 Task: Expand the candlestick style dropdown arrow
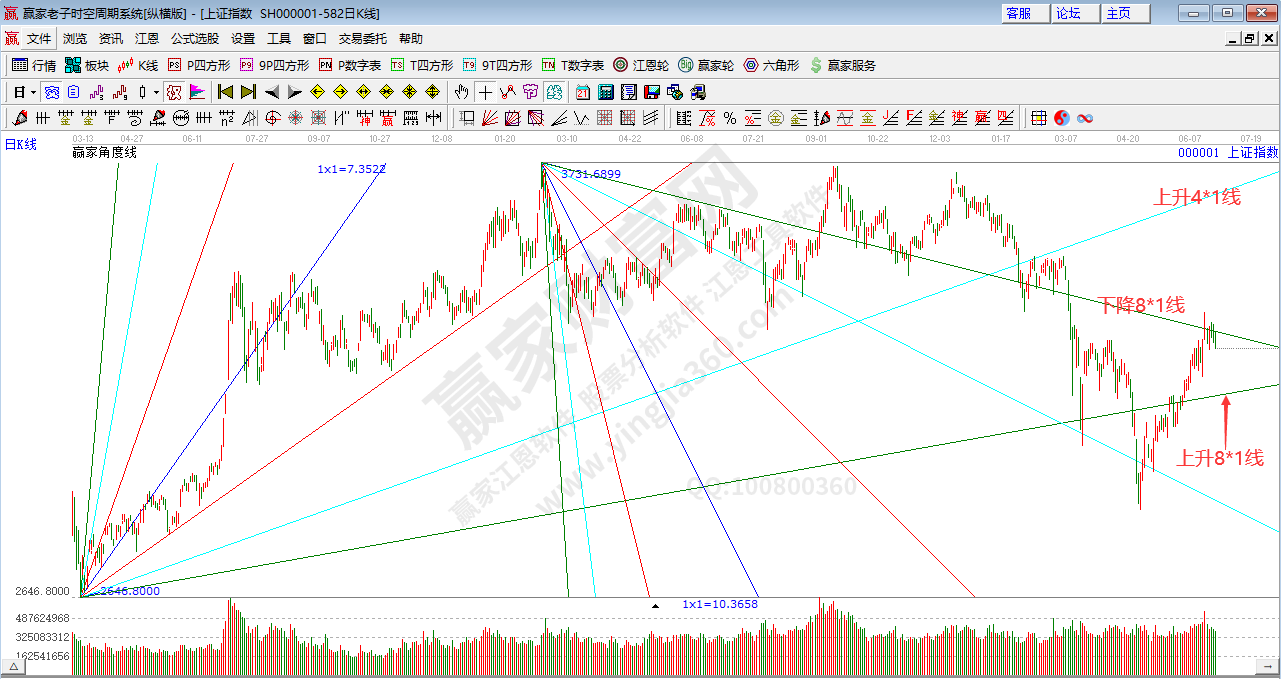tap(156, 92)
